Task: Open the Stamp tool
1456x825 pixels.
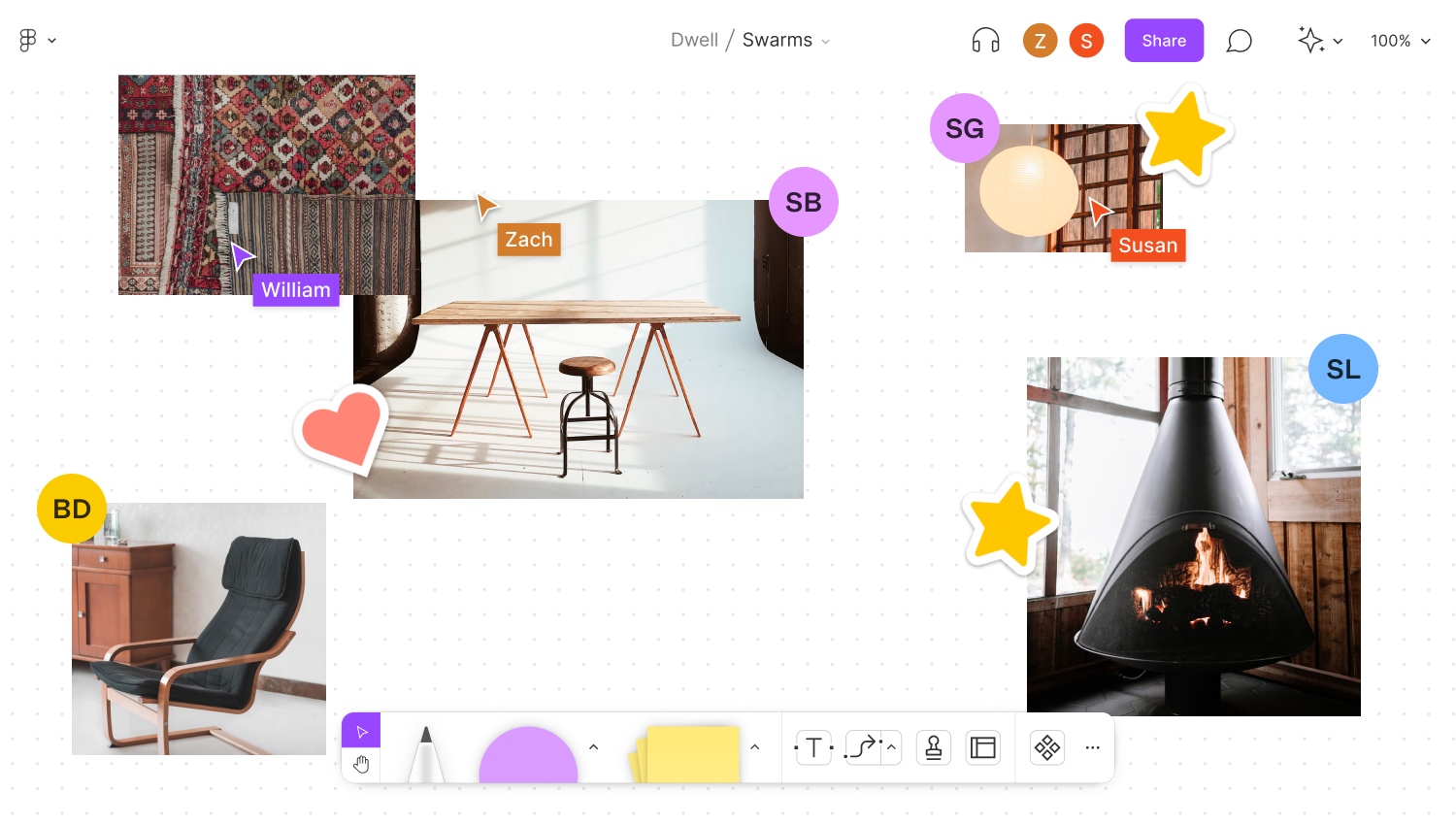Action: pyautogui.click(x=933, y=747)
